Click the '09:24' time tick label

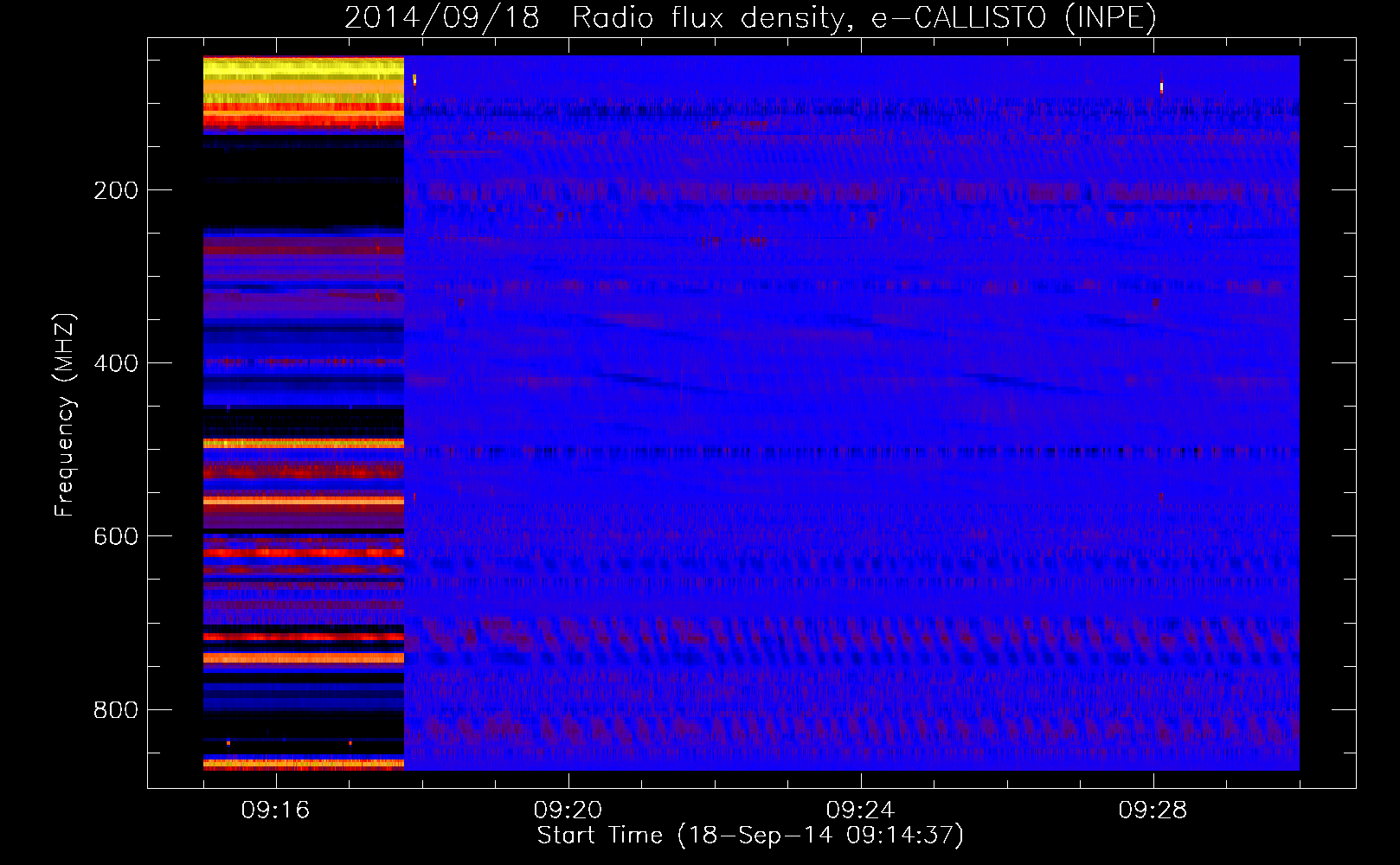(x=860, y=810)
